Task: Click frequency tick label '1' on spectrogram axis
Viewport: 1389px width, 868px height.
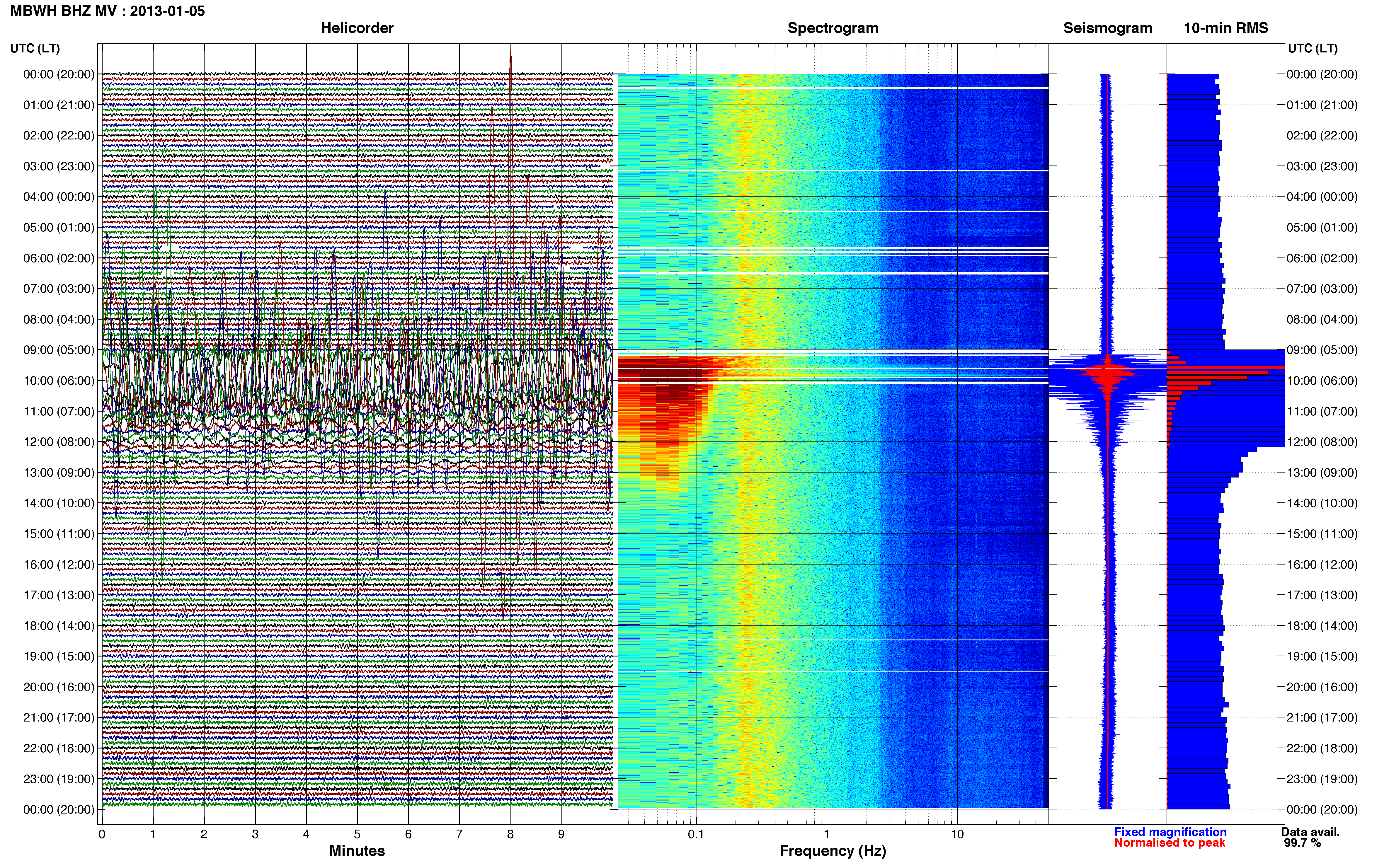Action: click(x=827, y=834)
